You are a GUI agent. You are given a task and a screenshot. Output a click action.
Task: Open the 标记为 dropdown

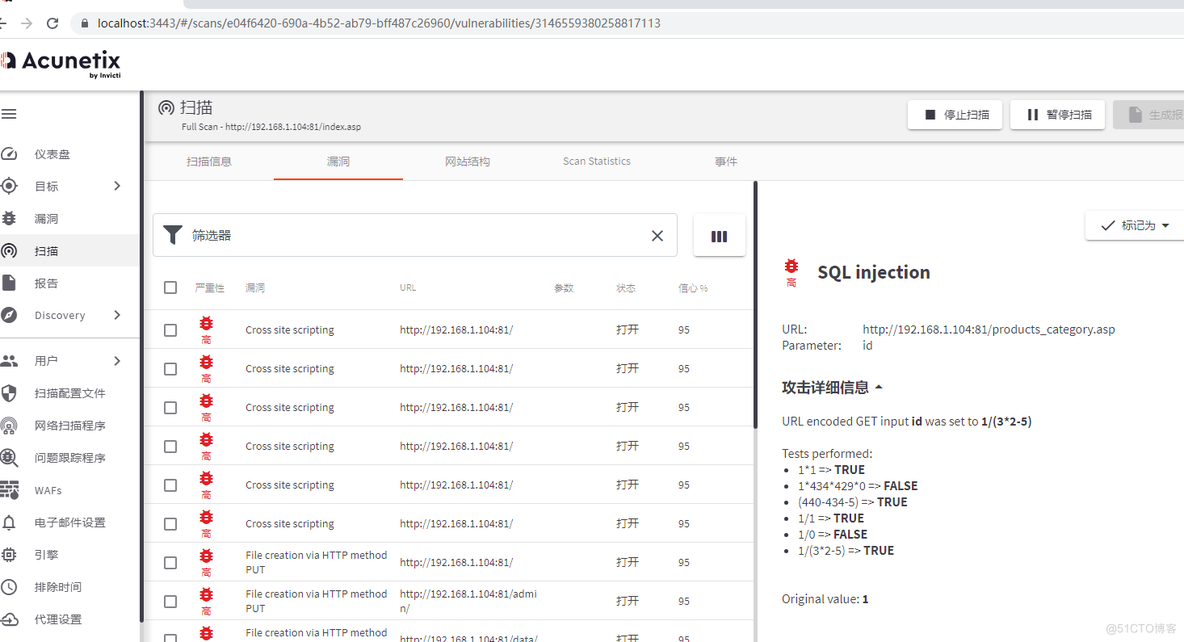click(1135, 226)
